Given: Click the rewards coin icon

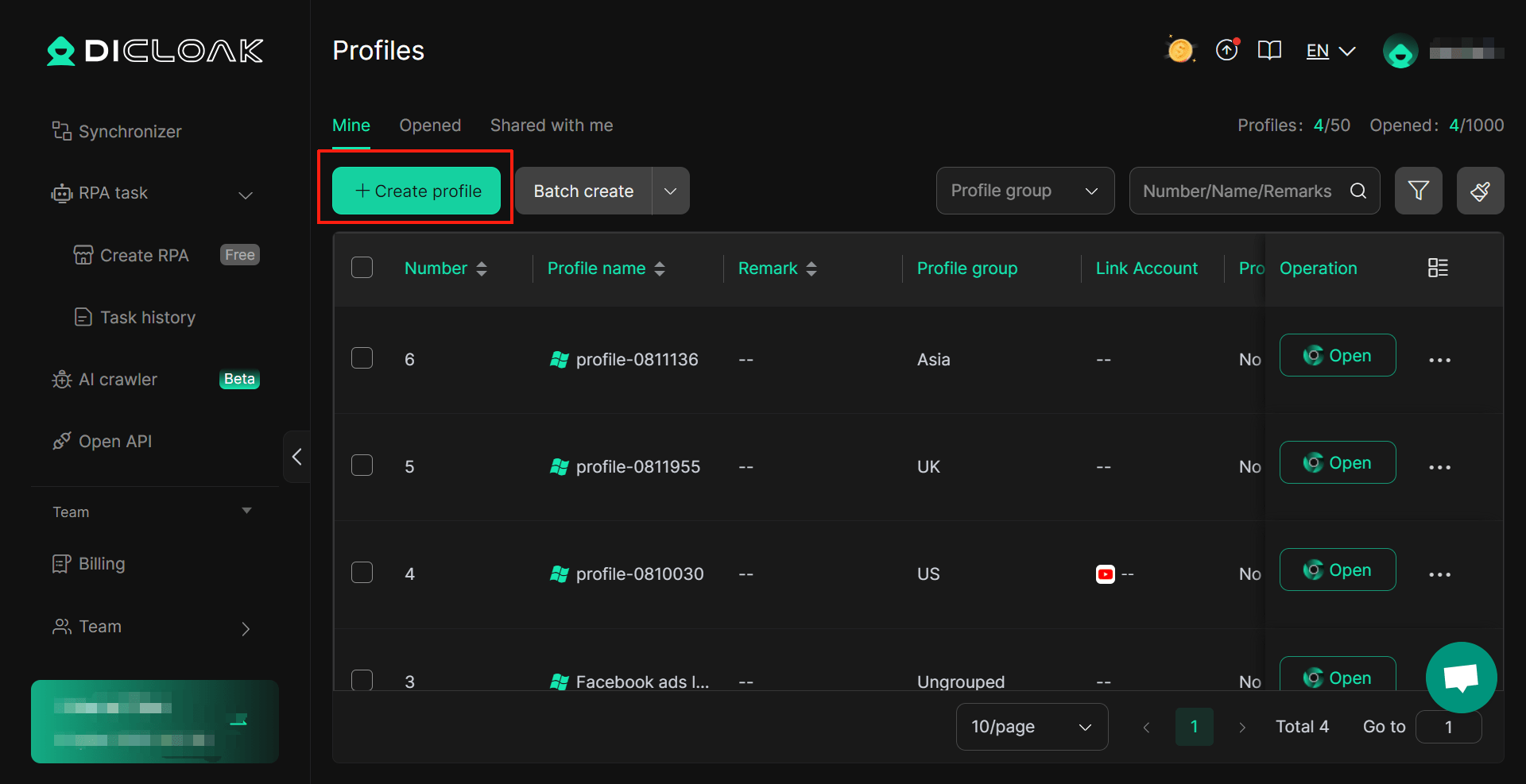Looking at the screenshot, I should pos(1179,49).
